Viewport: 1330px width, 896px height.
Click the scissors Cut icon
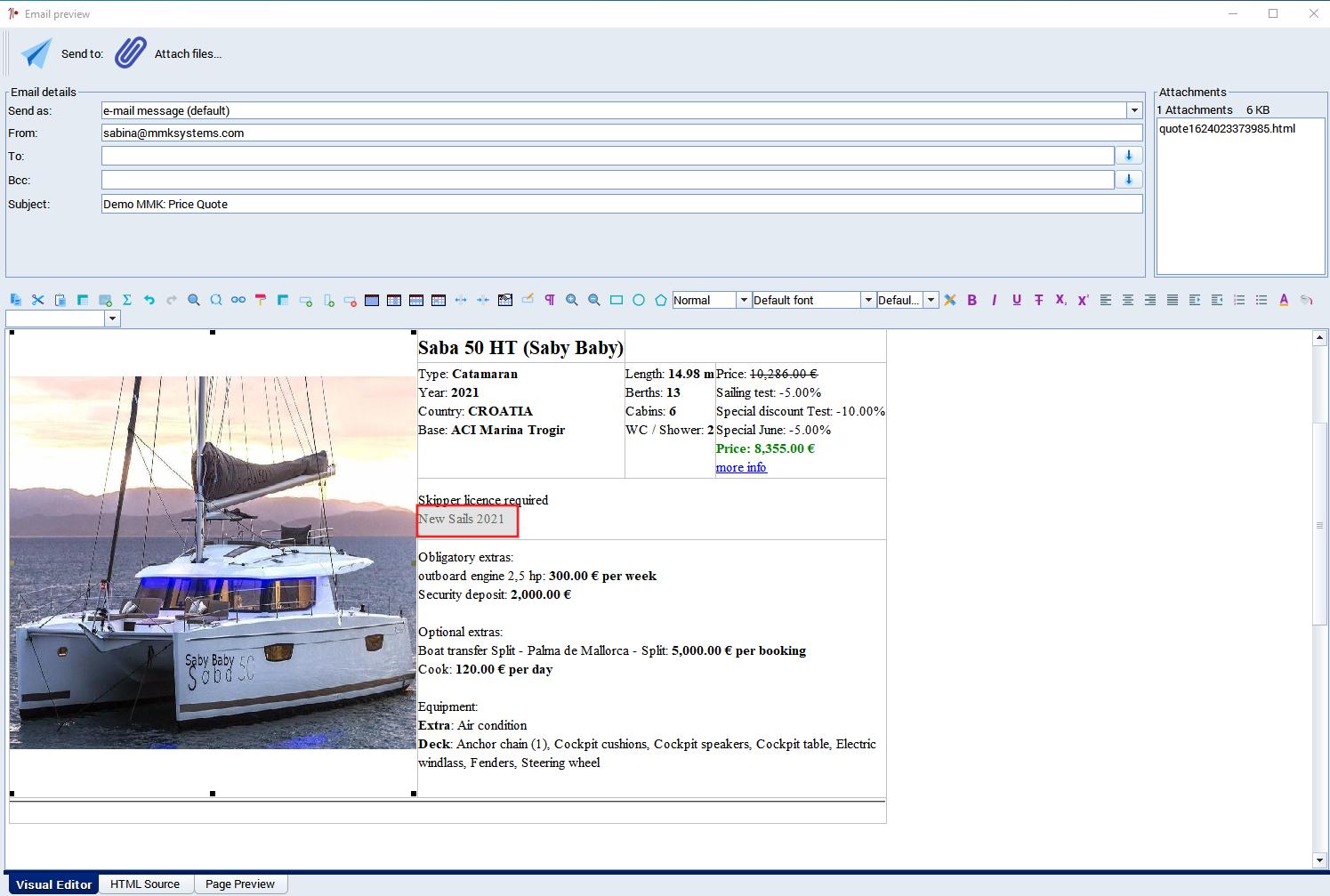pos(37,300)
